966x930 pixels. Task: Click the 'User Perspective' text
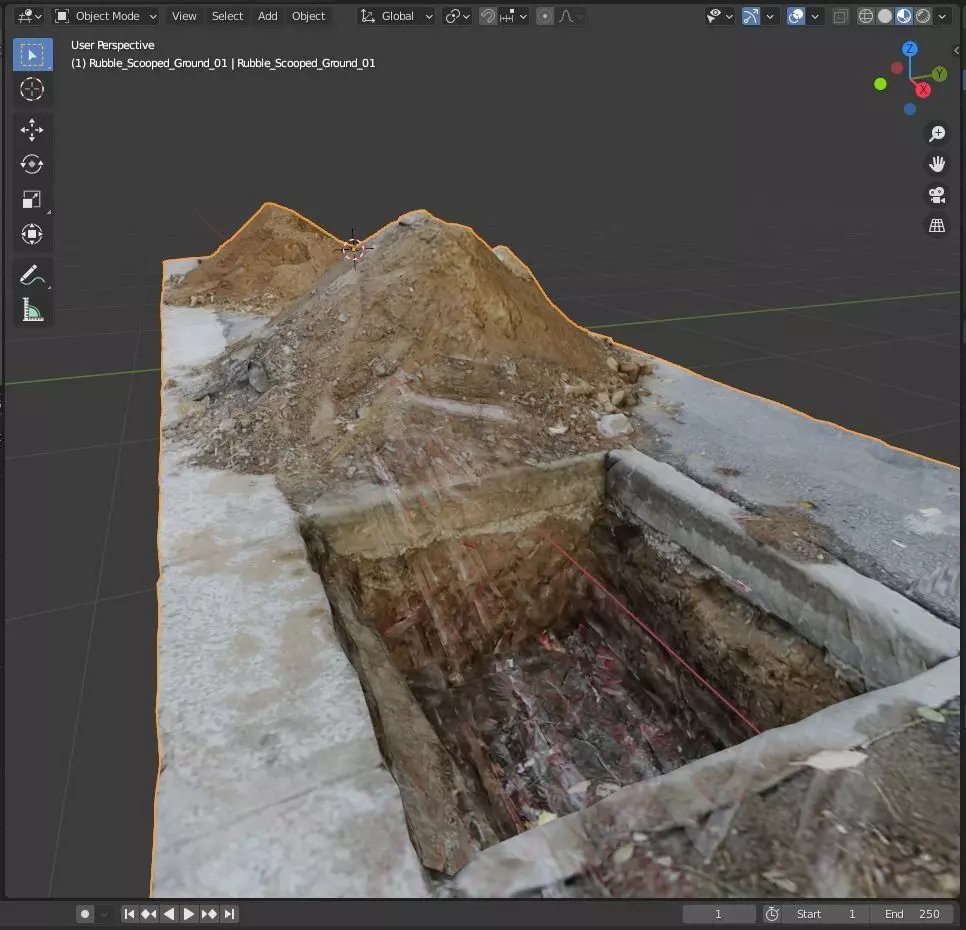[x=113, y=45]
